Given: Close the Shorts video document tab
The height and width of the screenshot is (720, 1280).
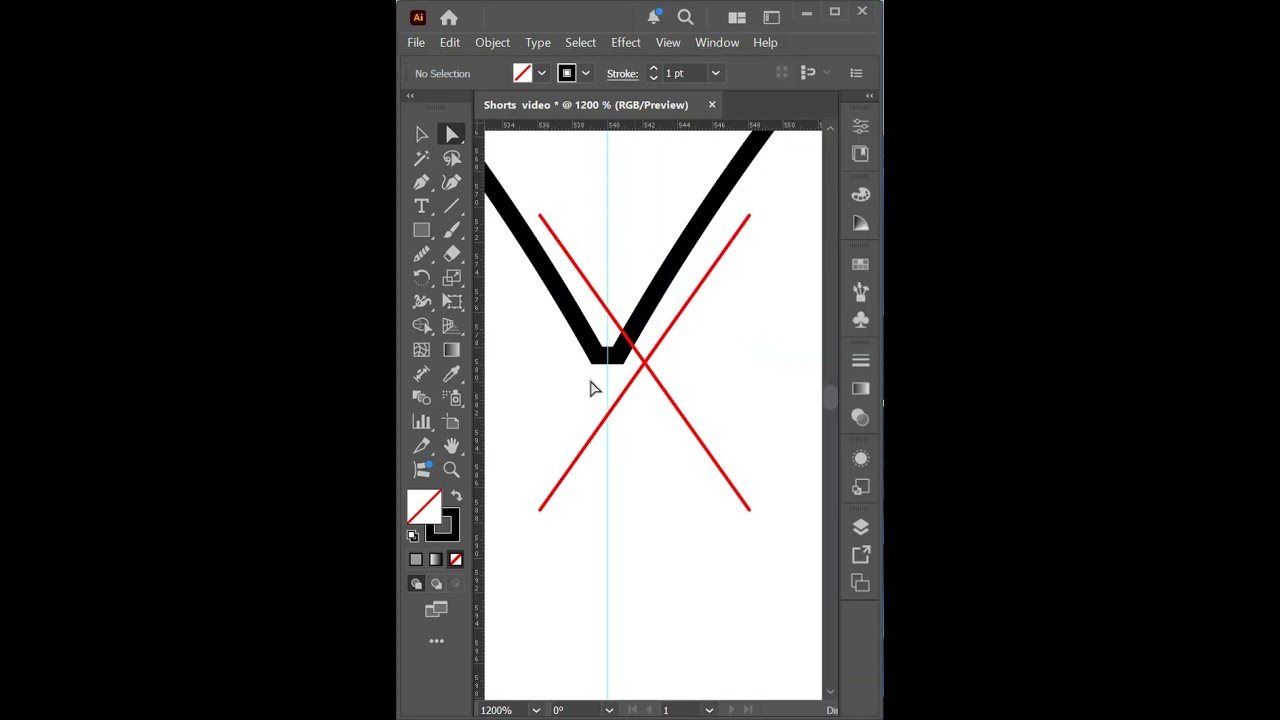Looking at the screenshot, I should click(x=712, y=105).
